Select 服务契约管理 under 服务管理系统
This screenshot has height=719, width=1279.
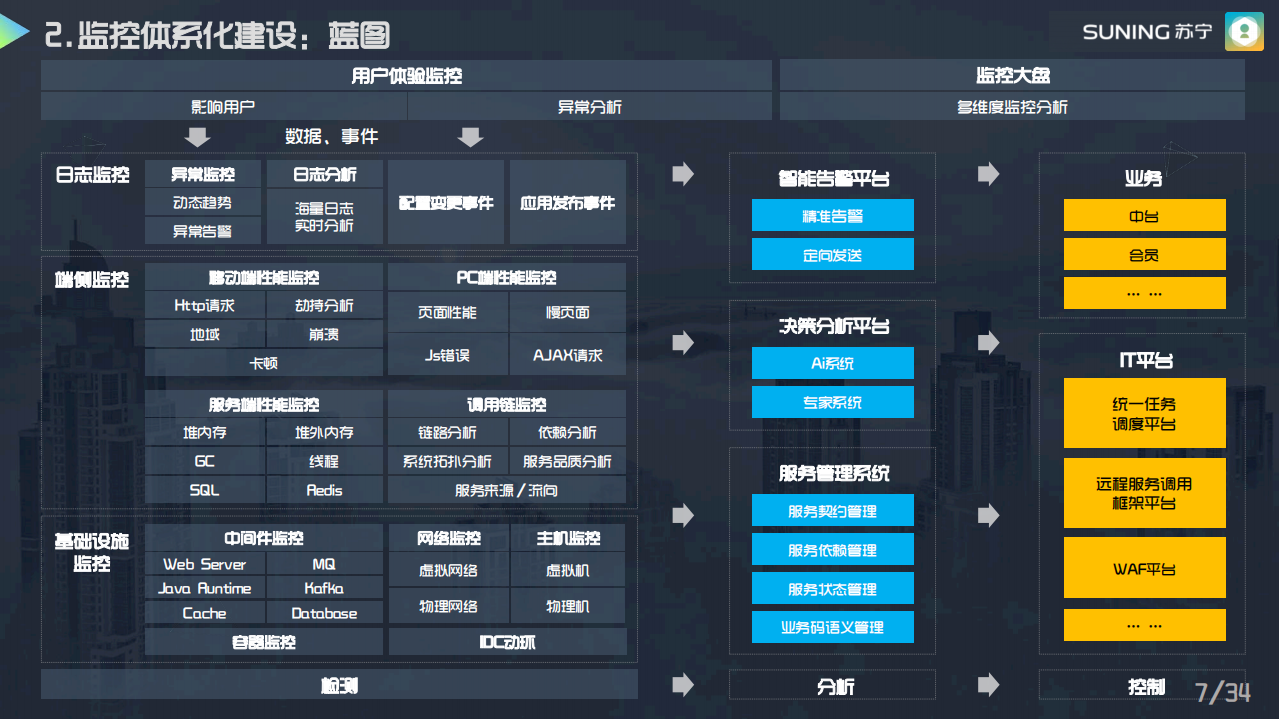(x=832, y=510)
